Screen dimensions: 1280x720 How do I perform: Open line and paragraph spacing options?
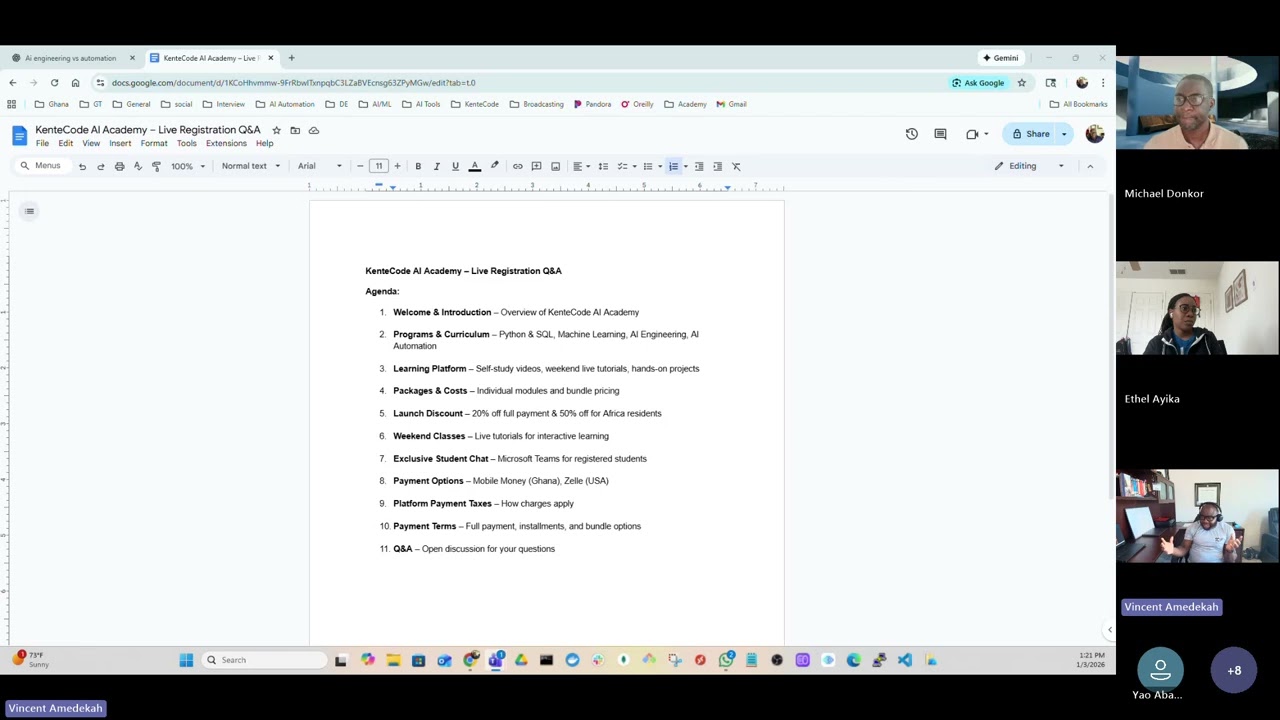coord(603,166)
